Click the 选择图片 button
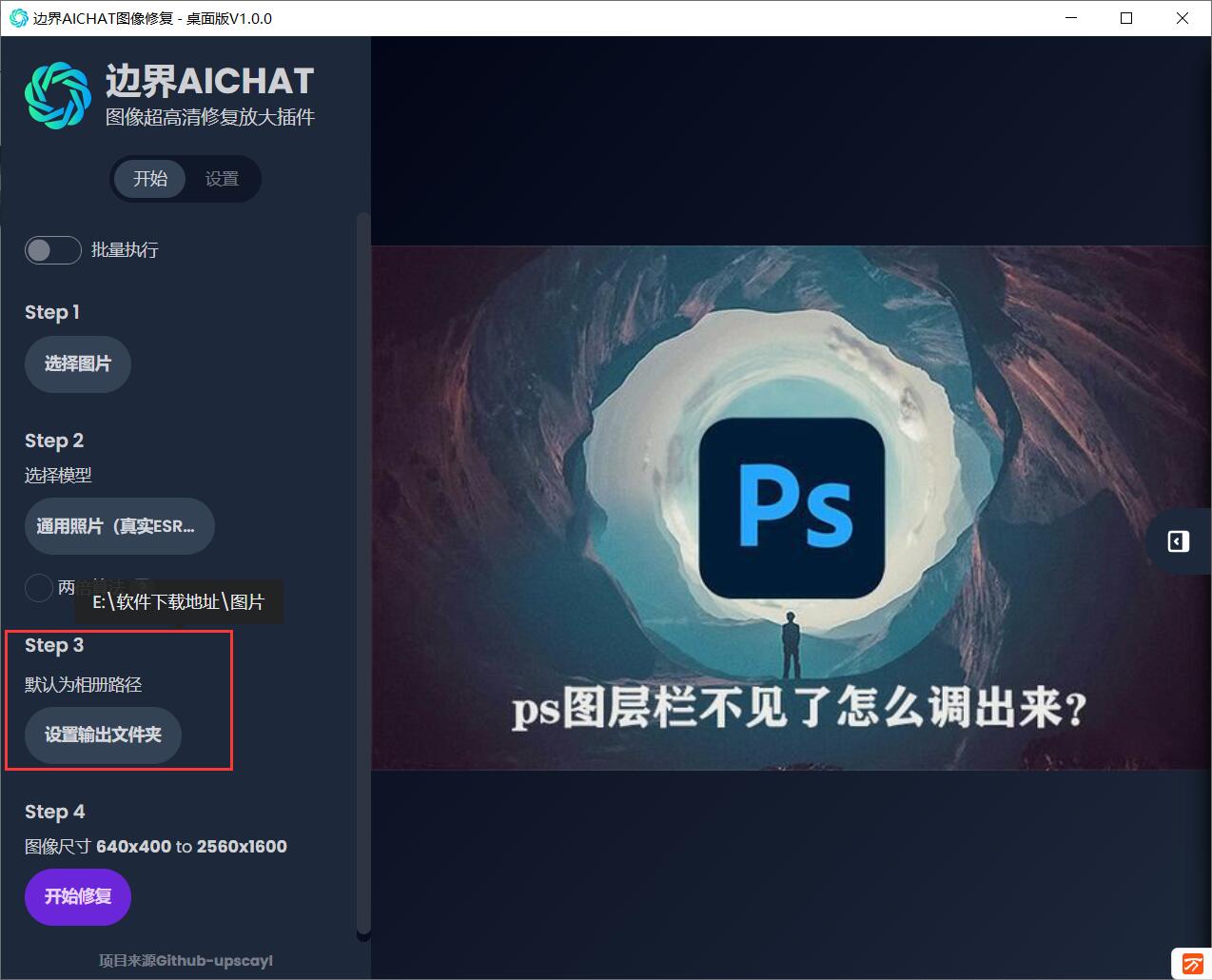The image size is (1212, 980). click(x=78, y=363)
